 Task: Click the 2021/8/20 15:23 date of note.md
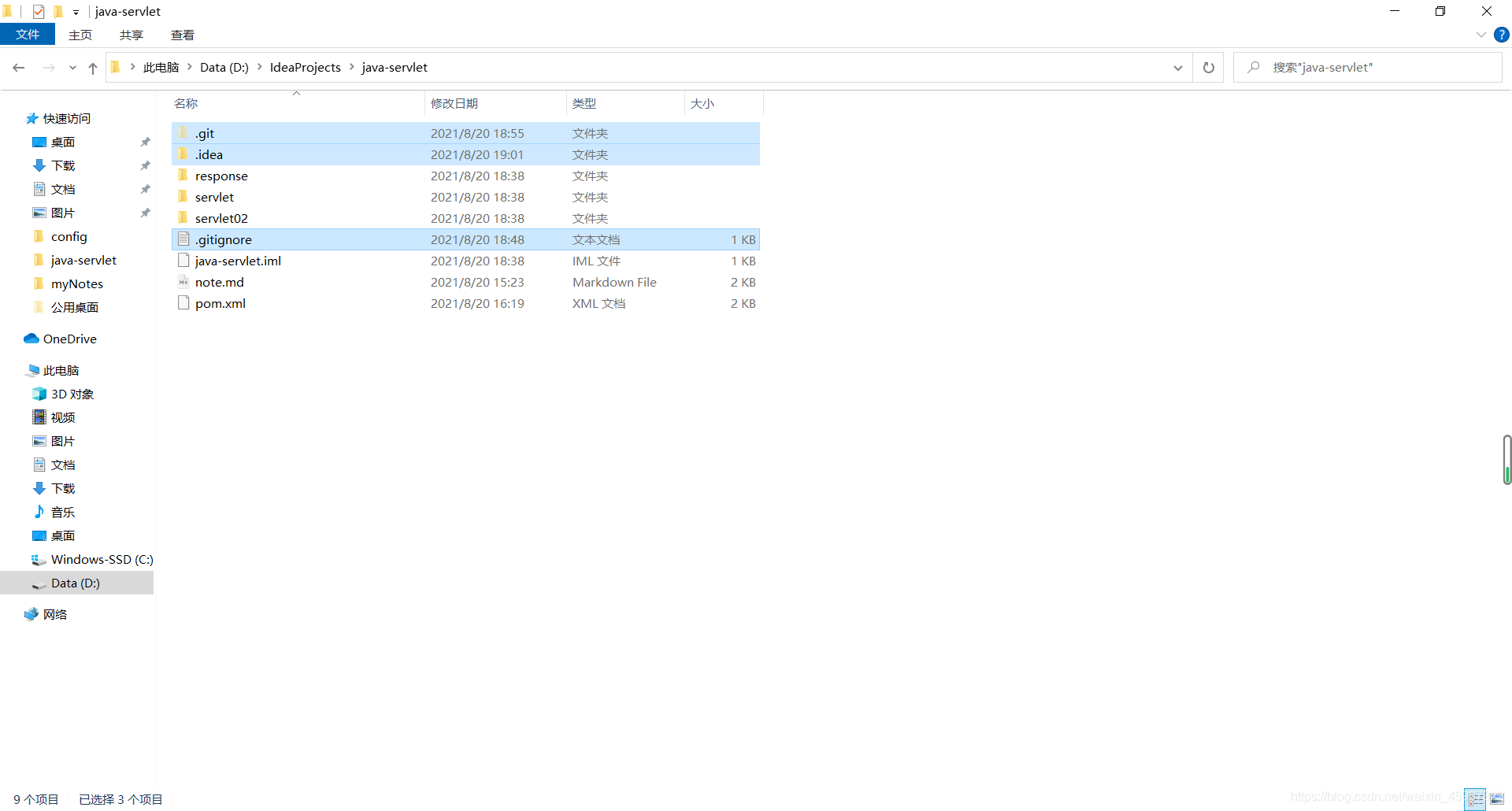477,282
